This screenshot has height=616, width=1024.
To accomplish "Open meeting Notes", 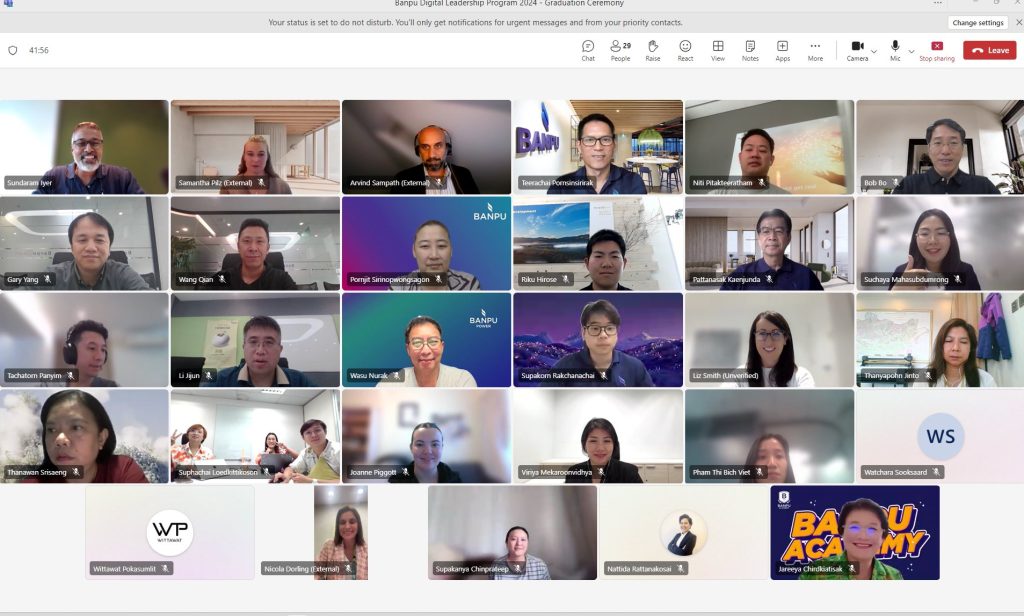I will (750, 50).
